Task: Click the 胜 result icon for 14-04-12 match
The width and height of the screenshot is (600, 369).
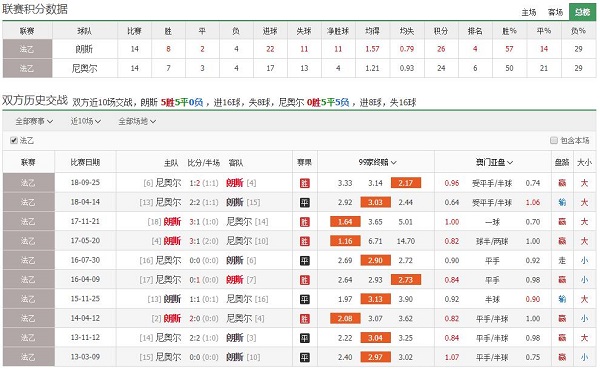Action: [305, 319]
